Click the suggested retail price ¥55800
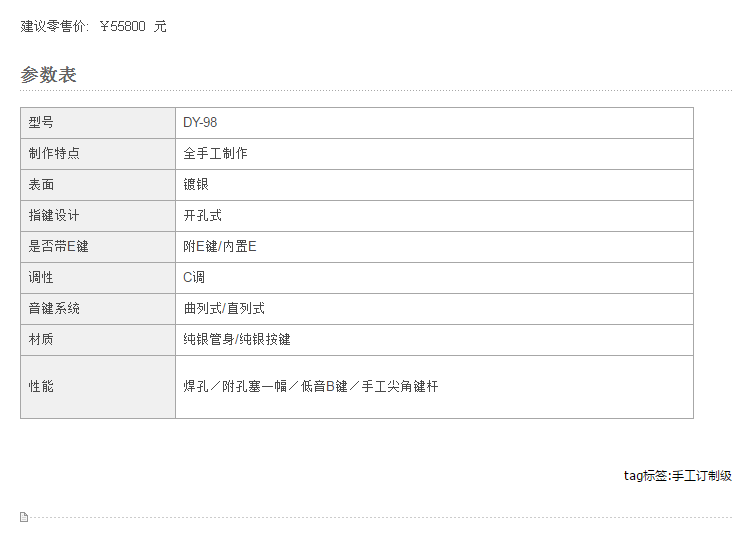Viewport: 740px width, 541px height. (123, 26)
